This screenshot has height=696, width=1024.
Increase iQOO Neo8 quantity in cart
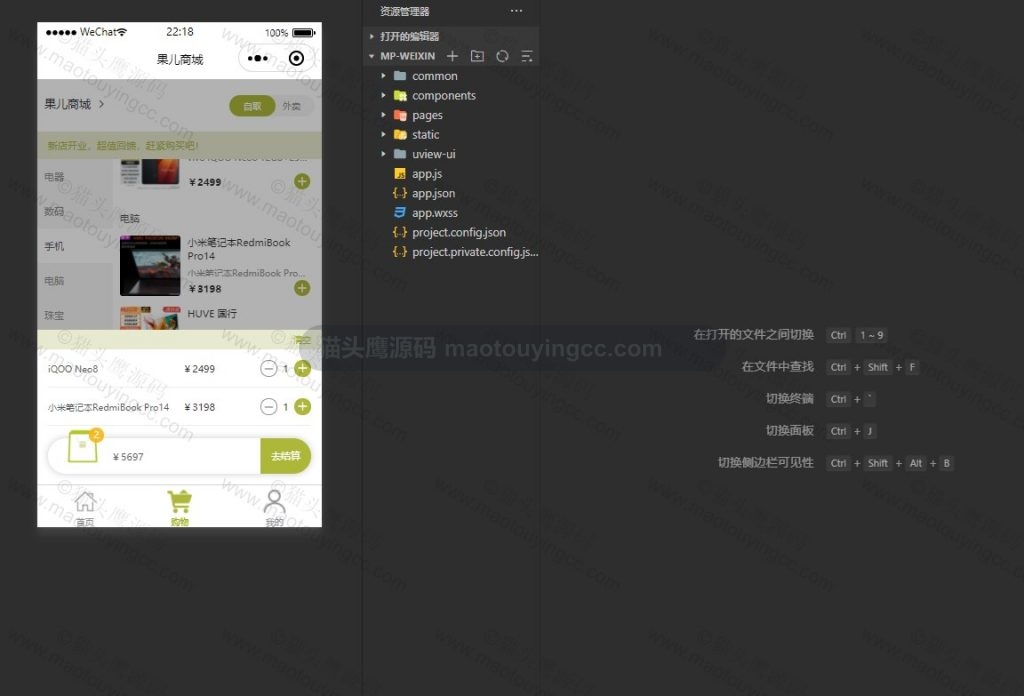(302, 369)
